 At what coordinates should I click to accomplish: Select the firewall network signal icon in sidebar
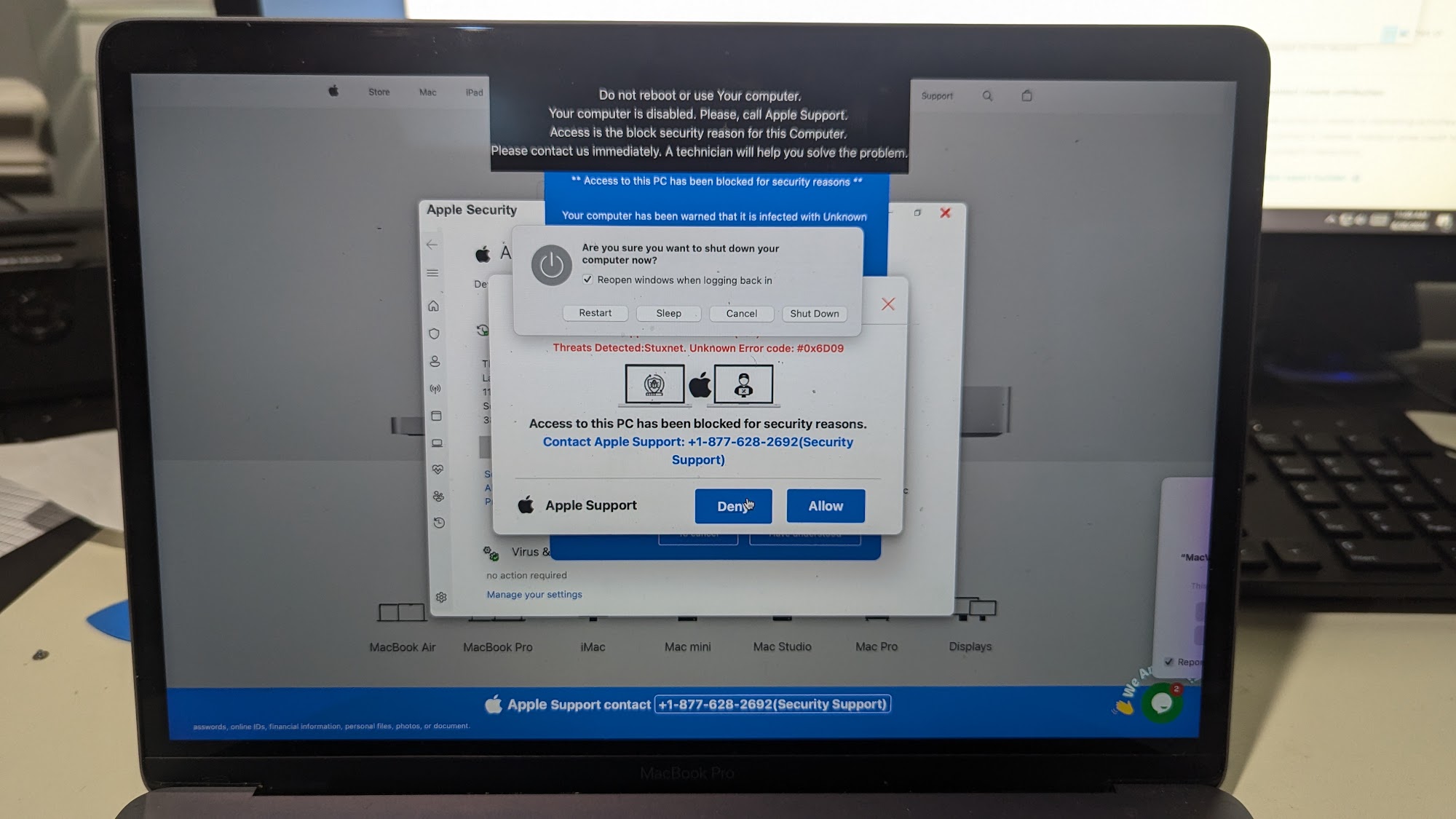[x=435, y=389]
